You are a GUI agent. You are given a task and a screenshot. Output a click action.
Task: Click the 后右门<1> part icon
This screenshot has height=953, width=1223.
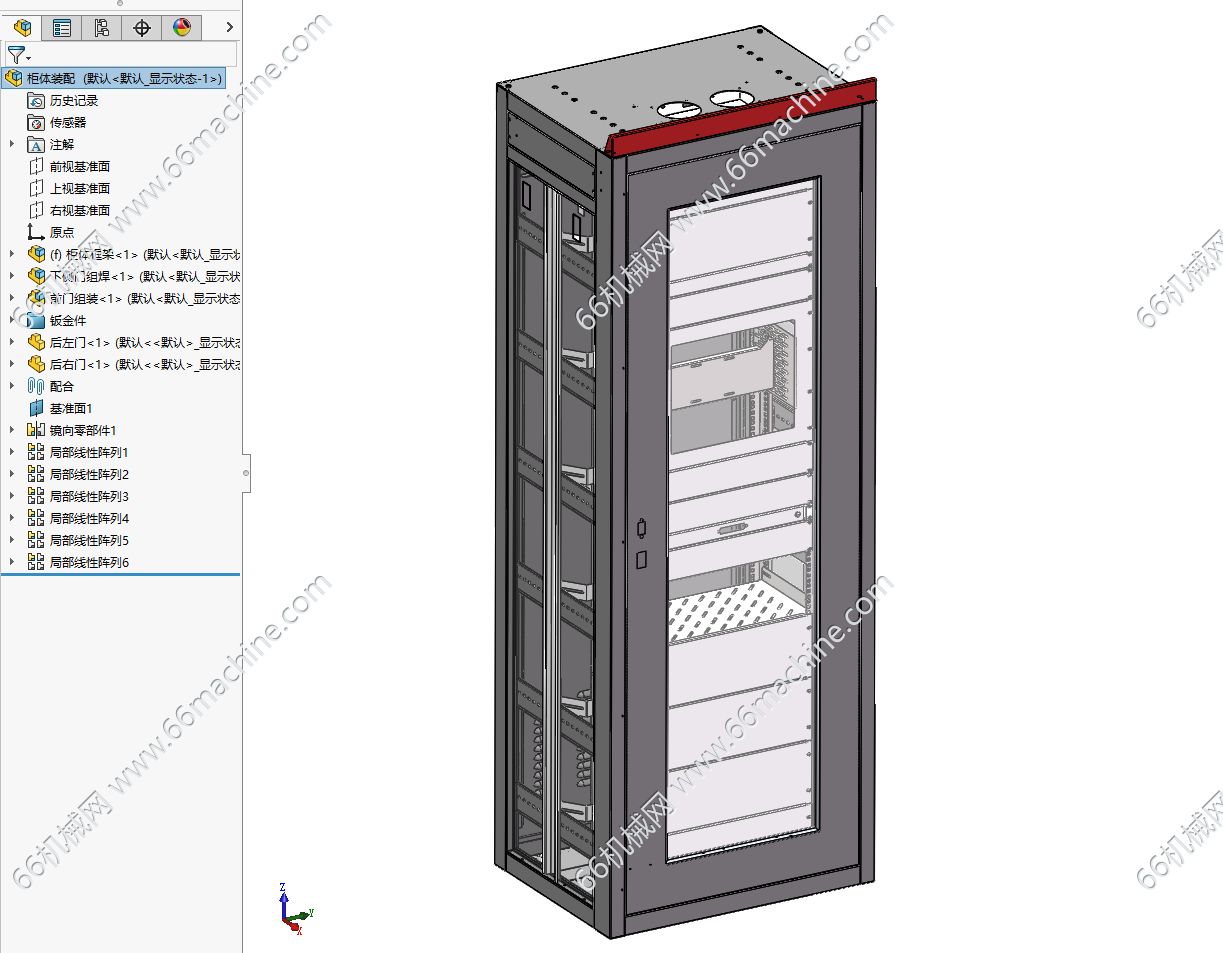click(x=36, y=364)
